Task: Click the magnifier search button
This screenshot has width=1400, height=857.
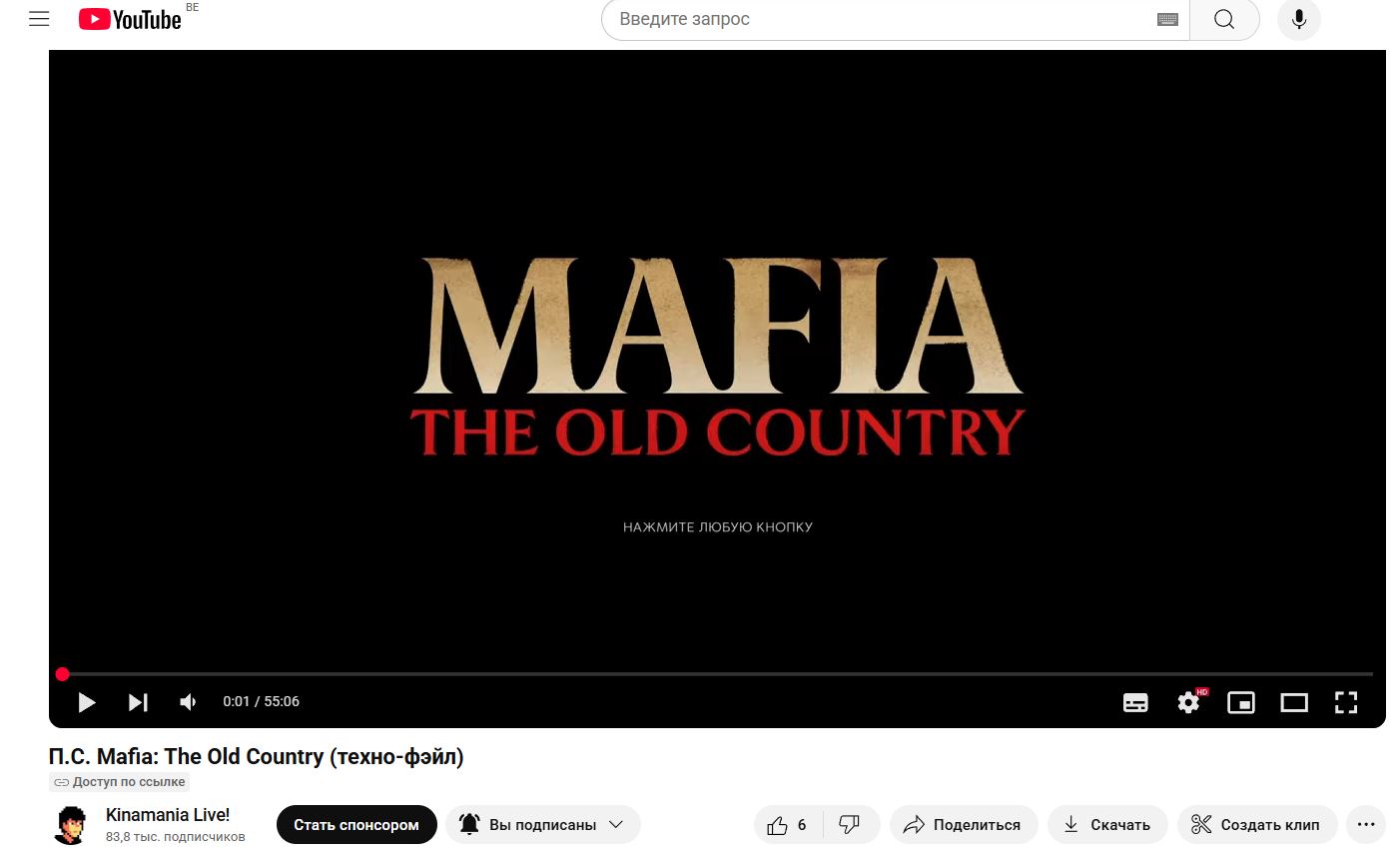Action: pos(1224,19)
